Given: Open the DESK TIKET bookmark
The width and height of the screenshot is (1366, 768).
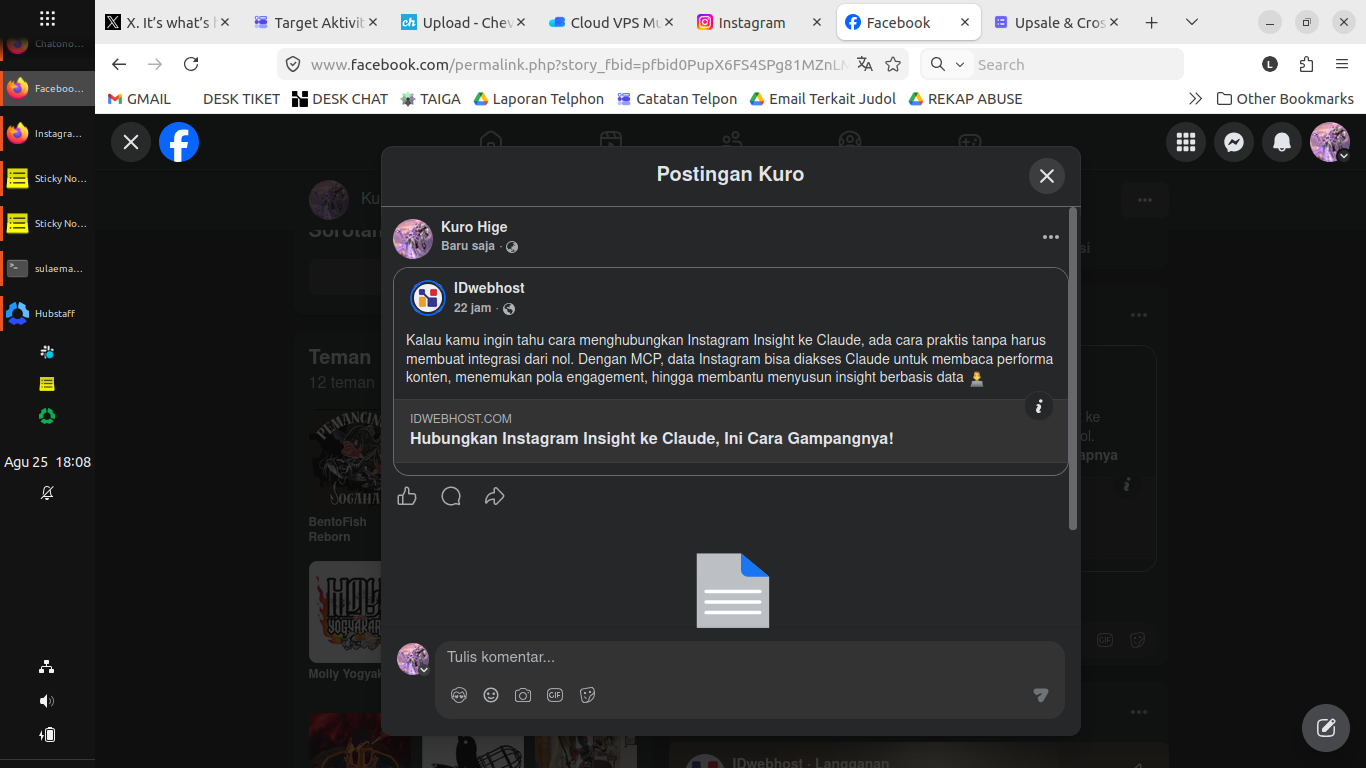Looking at the screenshot, I should point(241,99).
